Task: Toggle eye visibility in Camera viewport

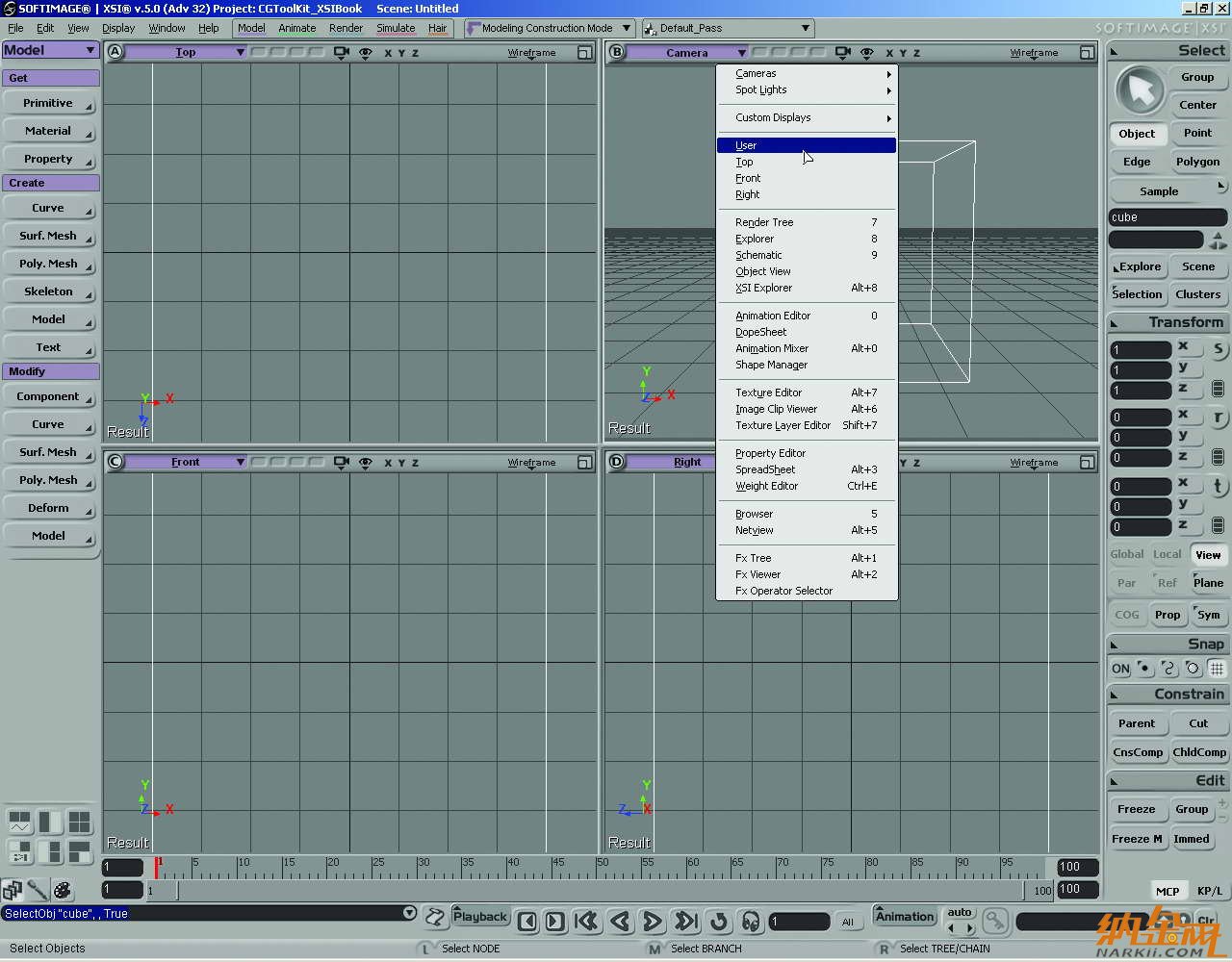Action: click(867, 53)
